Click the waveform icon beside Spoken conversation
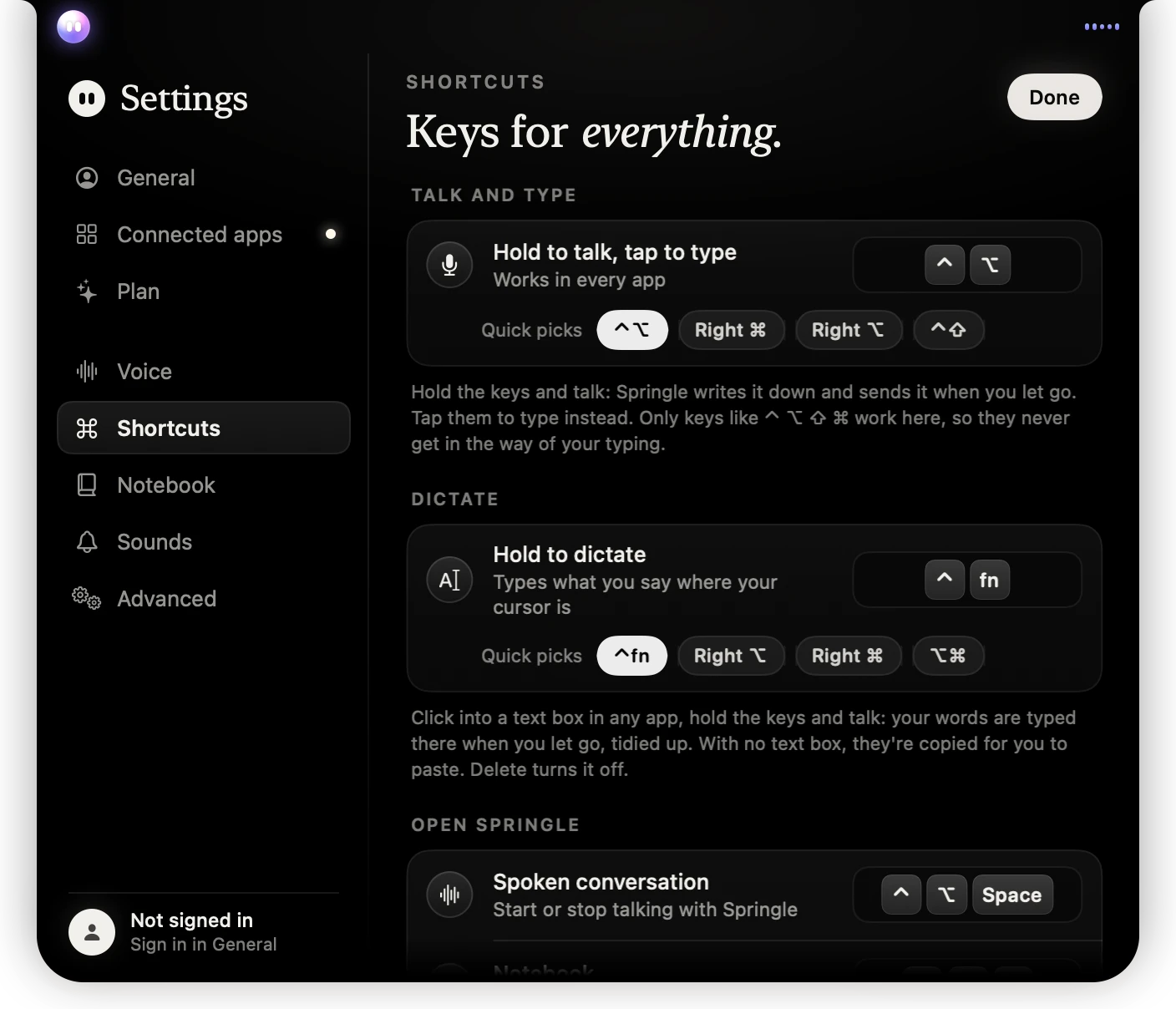This screenshot has height=1009, width=1176. 449,895
